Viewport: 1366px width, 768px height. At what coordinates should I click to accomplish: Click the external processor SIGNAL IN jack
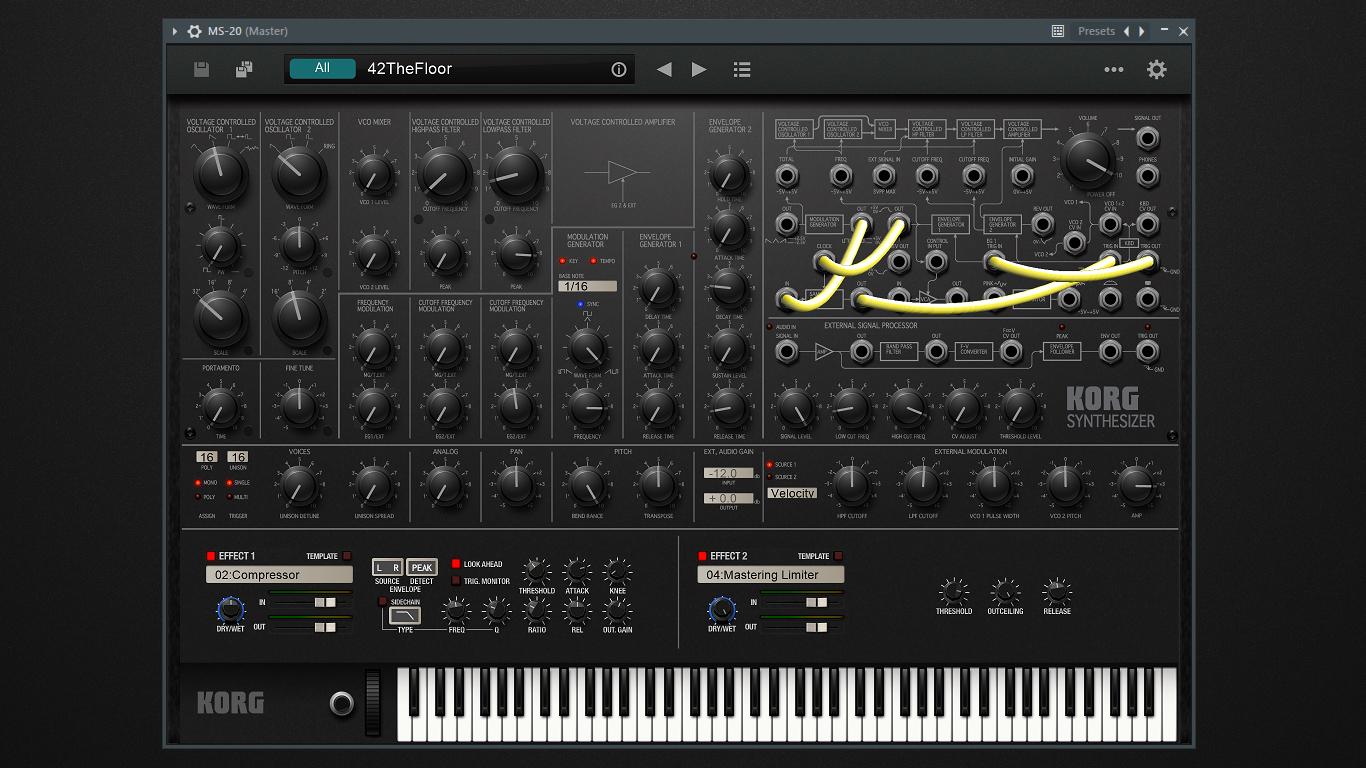[787, 351]
